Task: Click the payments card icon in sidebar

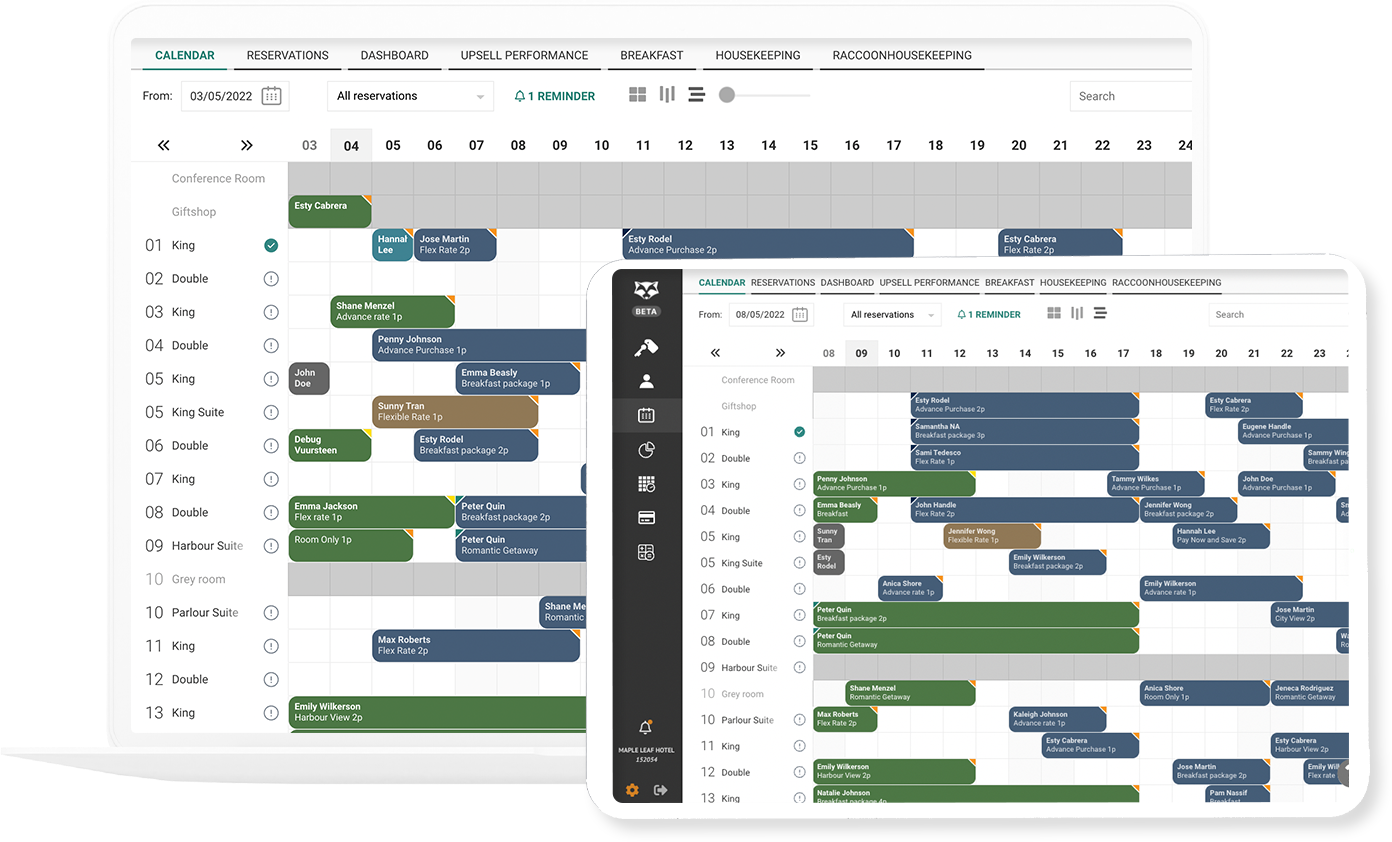Action: 647,516
